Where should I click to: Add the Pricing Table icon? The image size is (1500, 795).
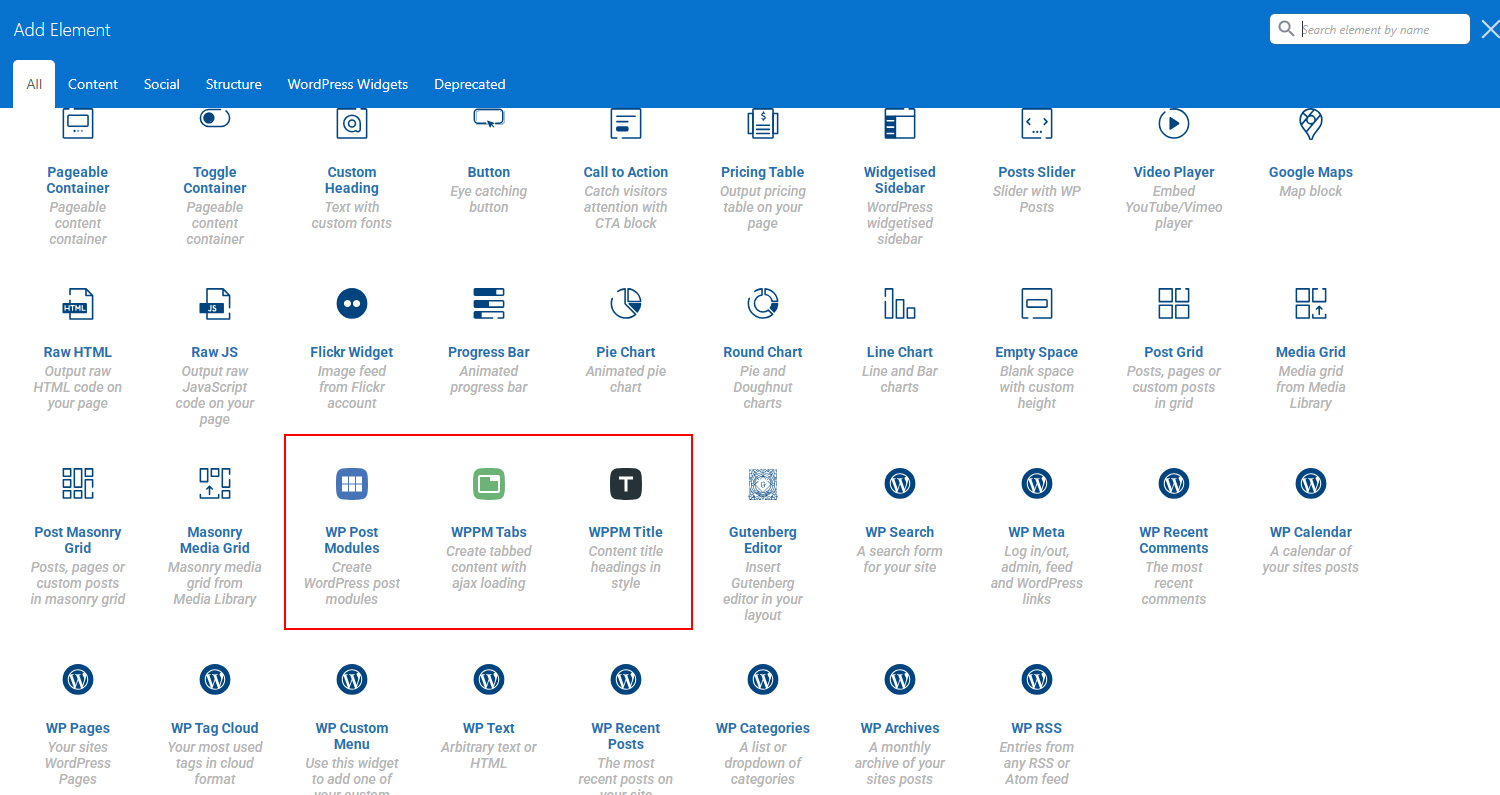tap(763, 123)
